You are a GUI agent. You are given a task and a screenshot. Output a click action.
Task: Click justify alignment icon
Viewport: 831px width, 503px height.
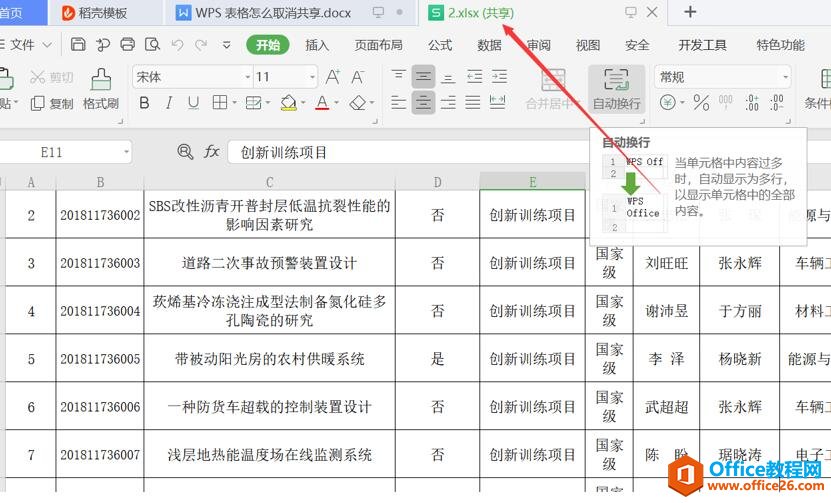[473, 103]
